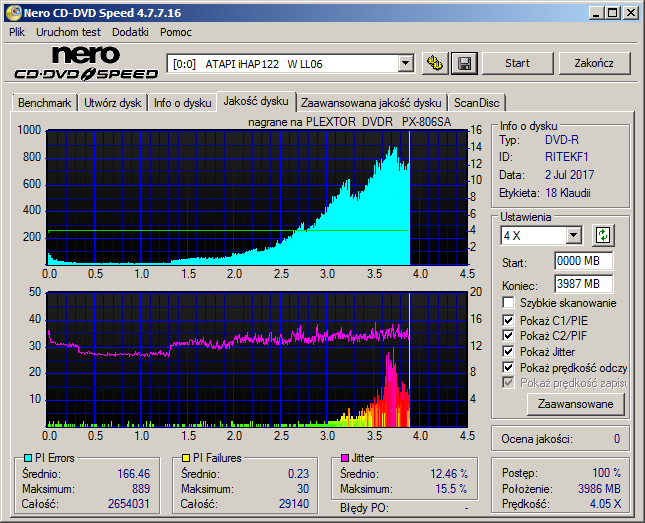The height and width of the screenshot is (523, 645).
Task: Click the cyan PI Errors color swatch
Action: pyautogui.click(x=28, y=458)
